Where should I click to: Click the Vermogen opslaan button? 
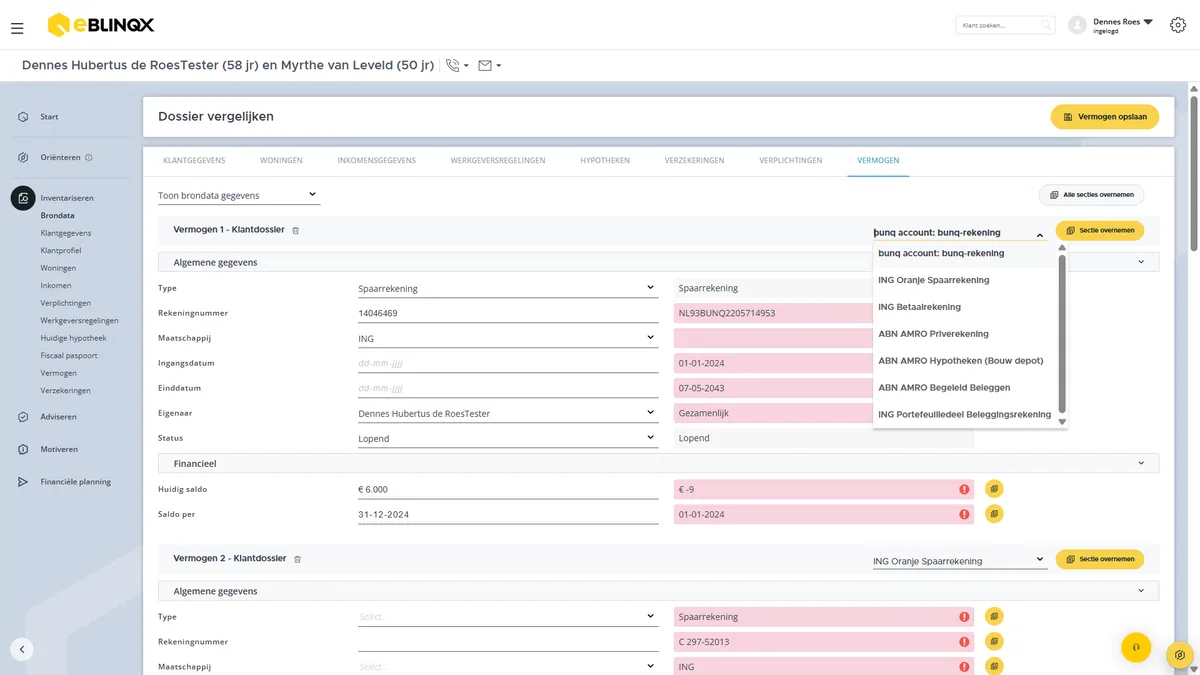pyautogui.click(x=1105, y=117)
